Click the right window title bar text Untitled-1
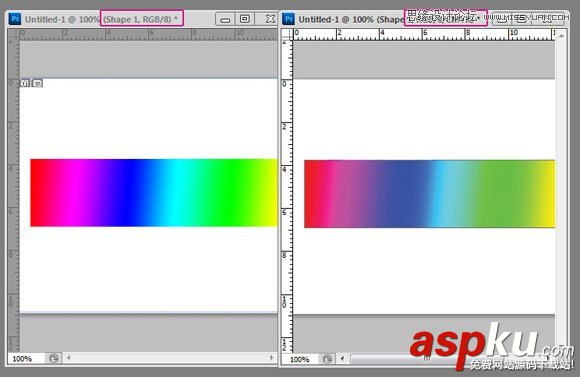The image size is (580, 377). pos(318,19)
